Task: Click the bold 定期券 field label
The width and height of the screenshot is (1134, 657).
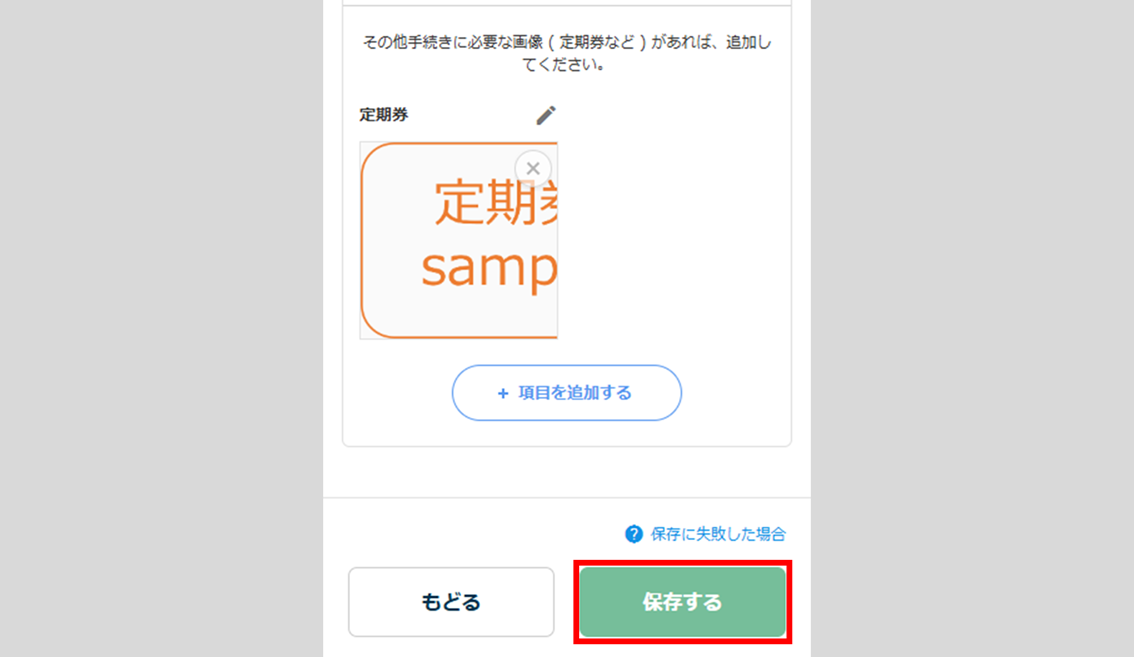Action: [x=384, y=115]
